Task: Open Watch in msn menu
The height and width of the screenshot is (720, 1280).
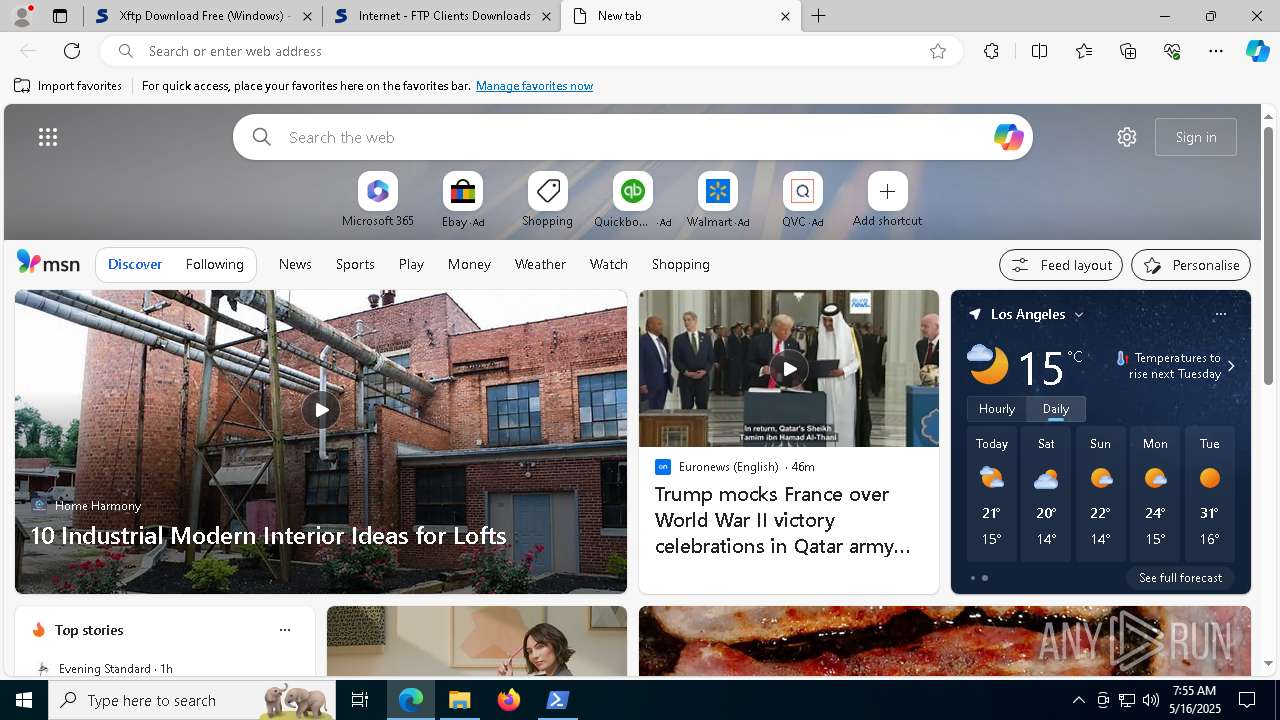Action: tap(609, 264)
